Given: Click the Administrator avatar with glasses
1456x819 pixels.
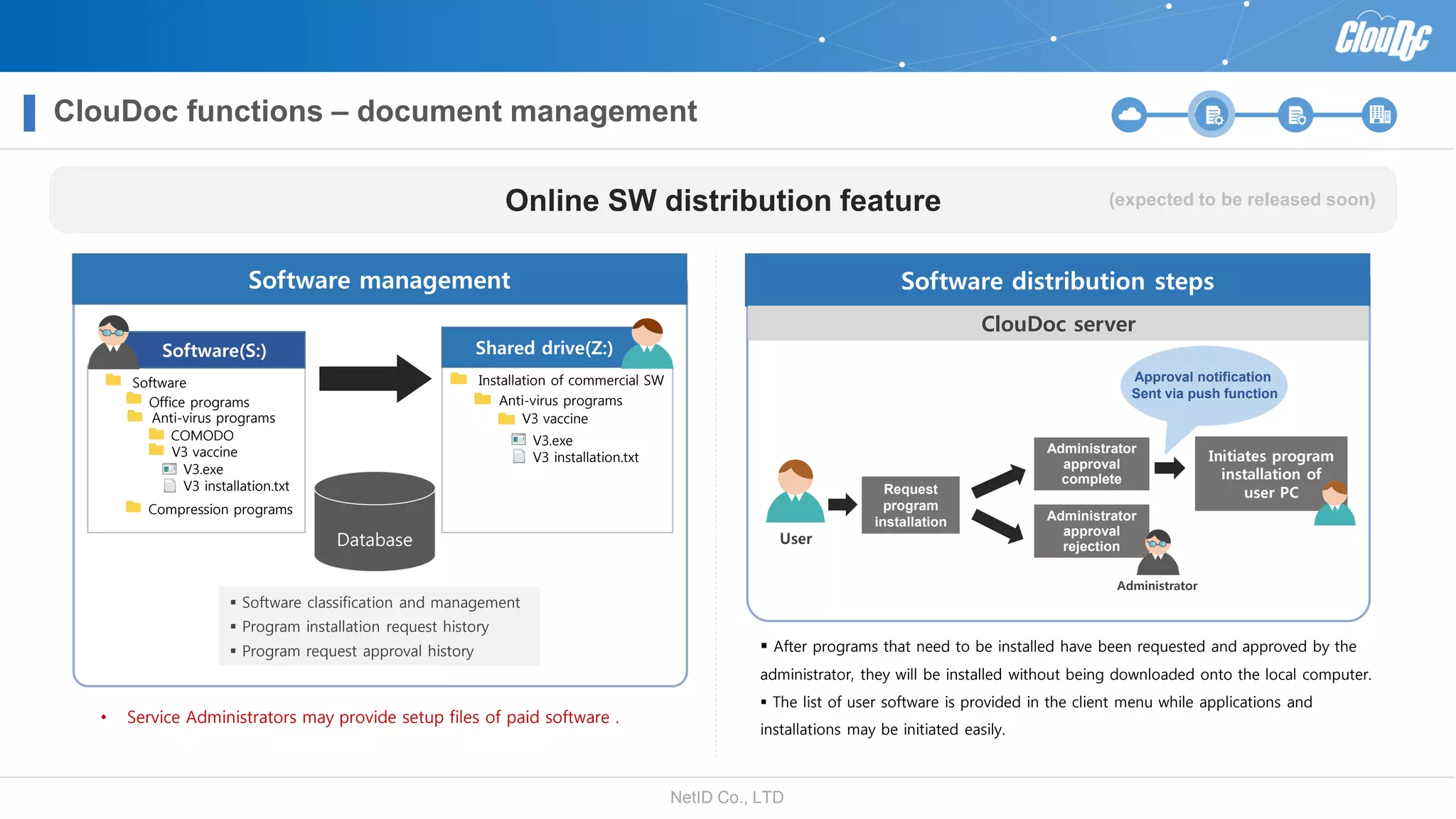Looking at the screenshot, I should (x=1157, y=553).
